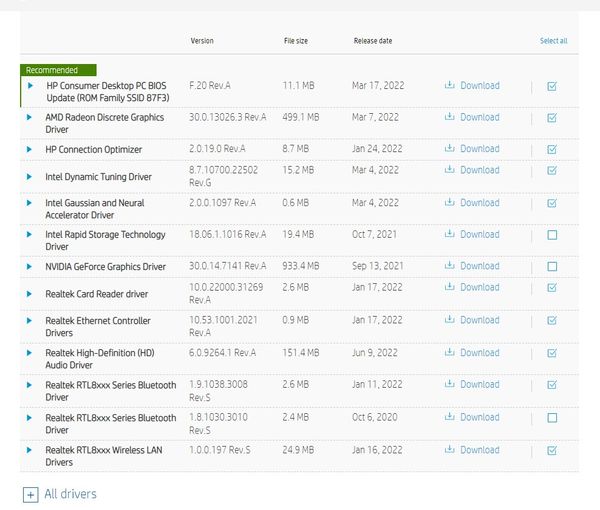Click download icon for AMD Radeon Graphics Driver
The image size is (600, 510).
(450, 117)
